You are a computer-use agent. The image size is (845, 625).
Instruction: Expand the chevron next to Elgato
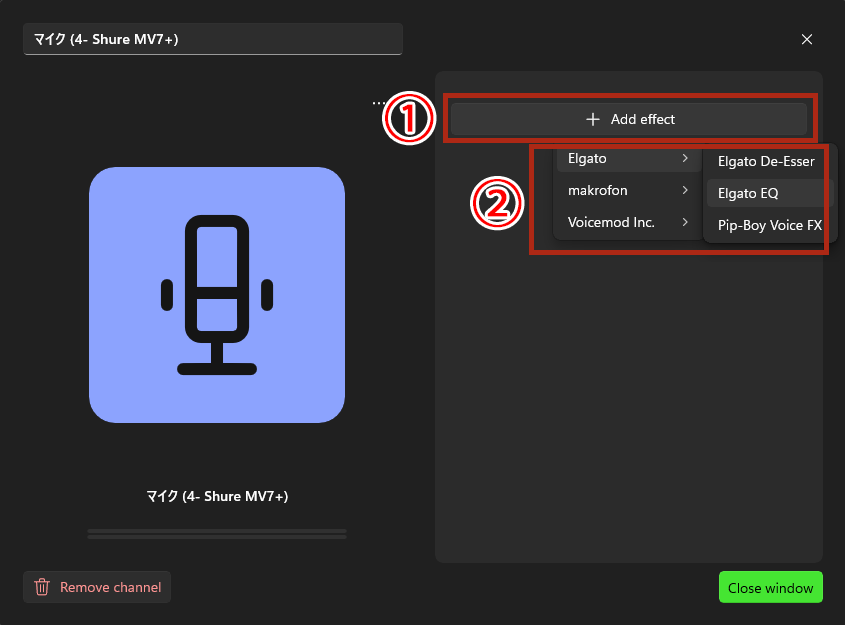pos(685,158)
